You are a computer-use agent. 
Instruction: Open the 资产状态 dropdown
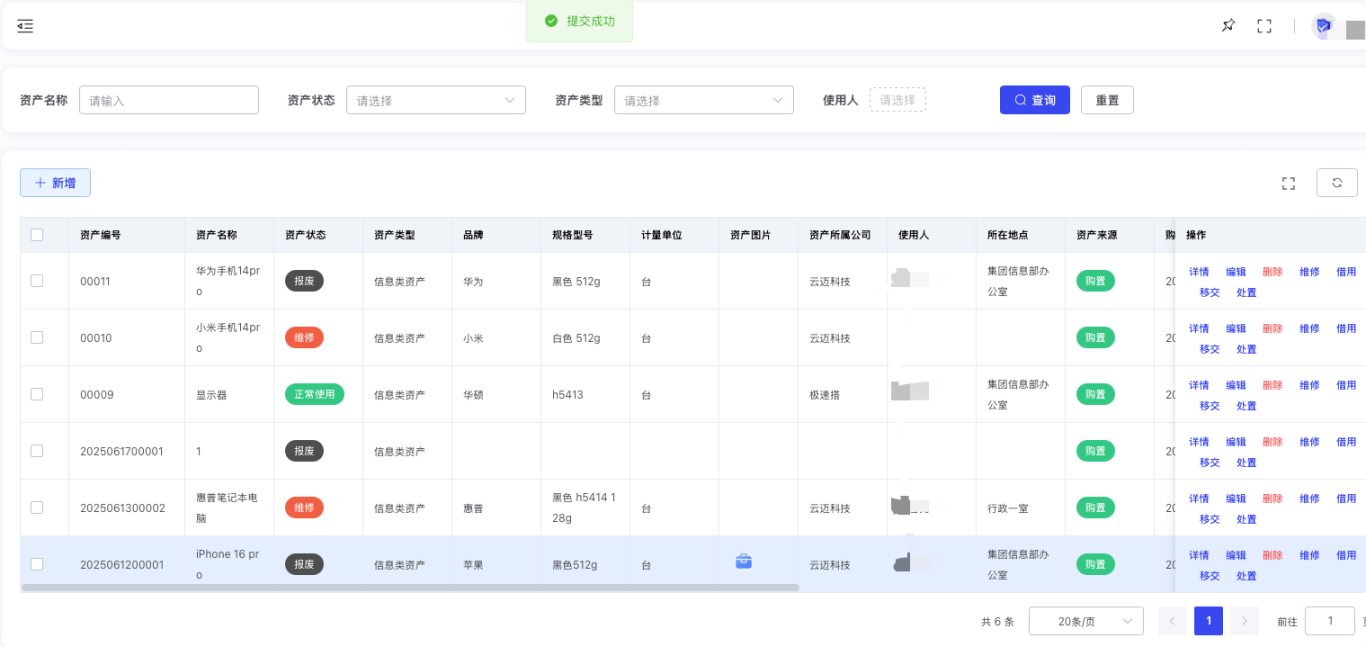tap(436, 100)
